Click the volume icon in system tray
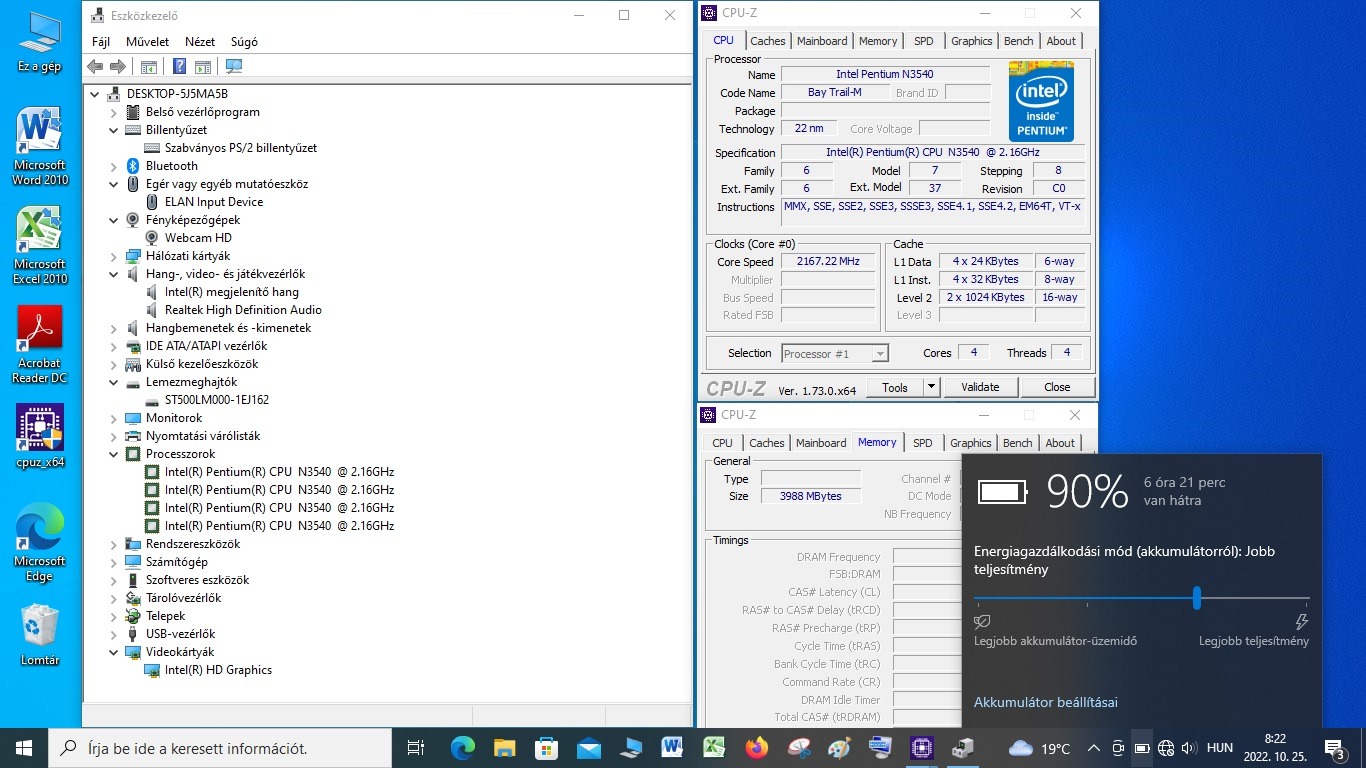This screenshot has height=768, width=1366. coord(1188,748)
